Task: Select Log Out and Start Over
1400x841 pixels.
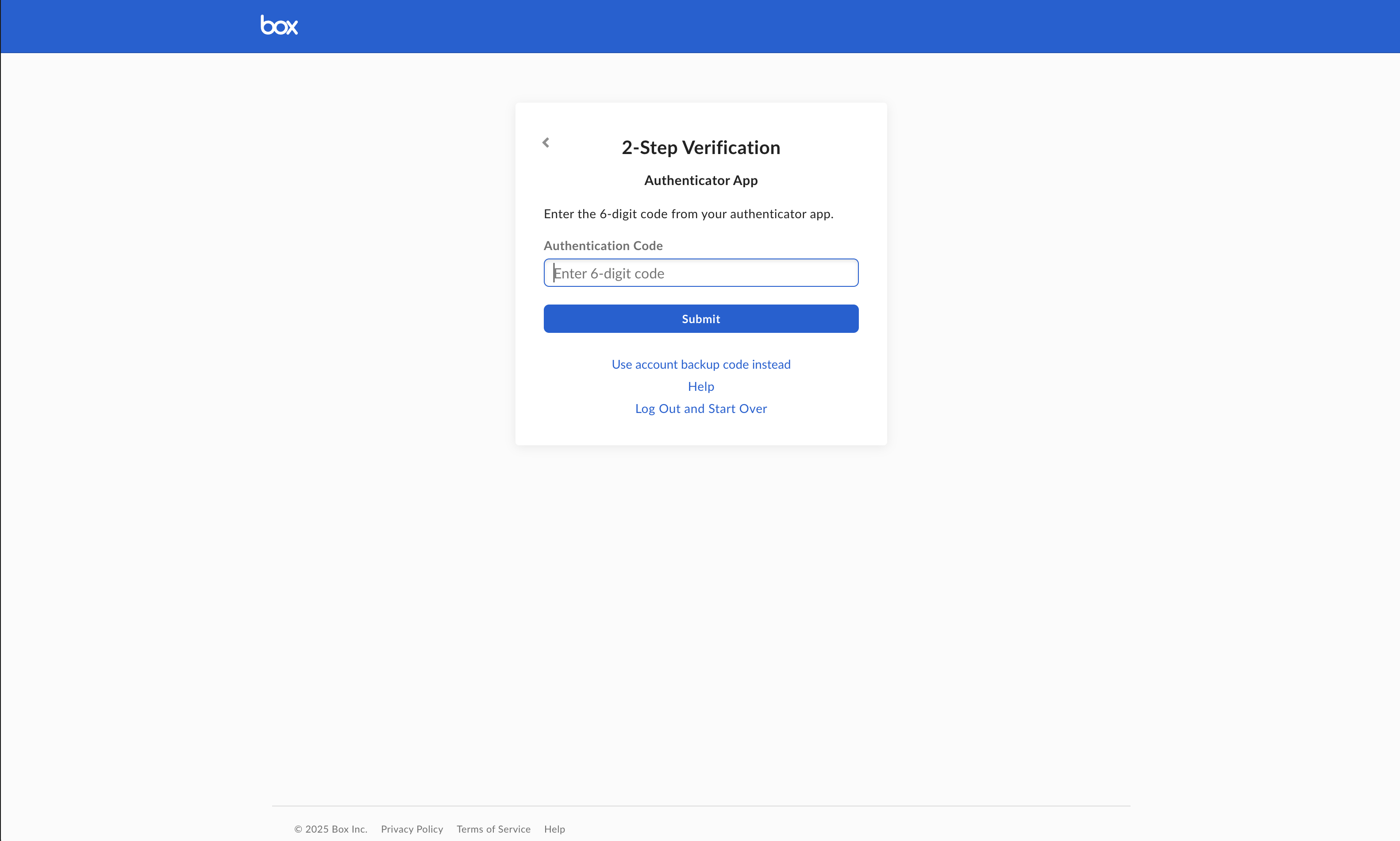Action: [x=700, y=409]
